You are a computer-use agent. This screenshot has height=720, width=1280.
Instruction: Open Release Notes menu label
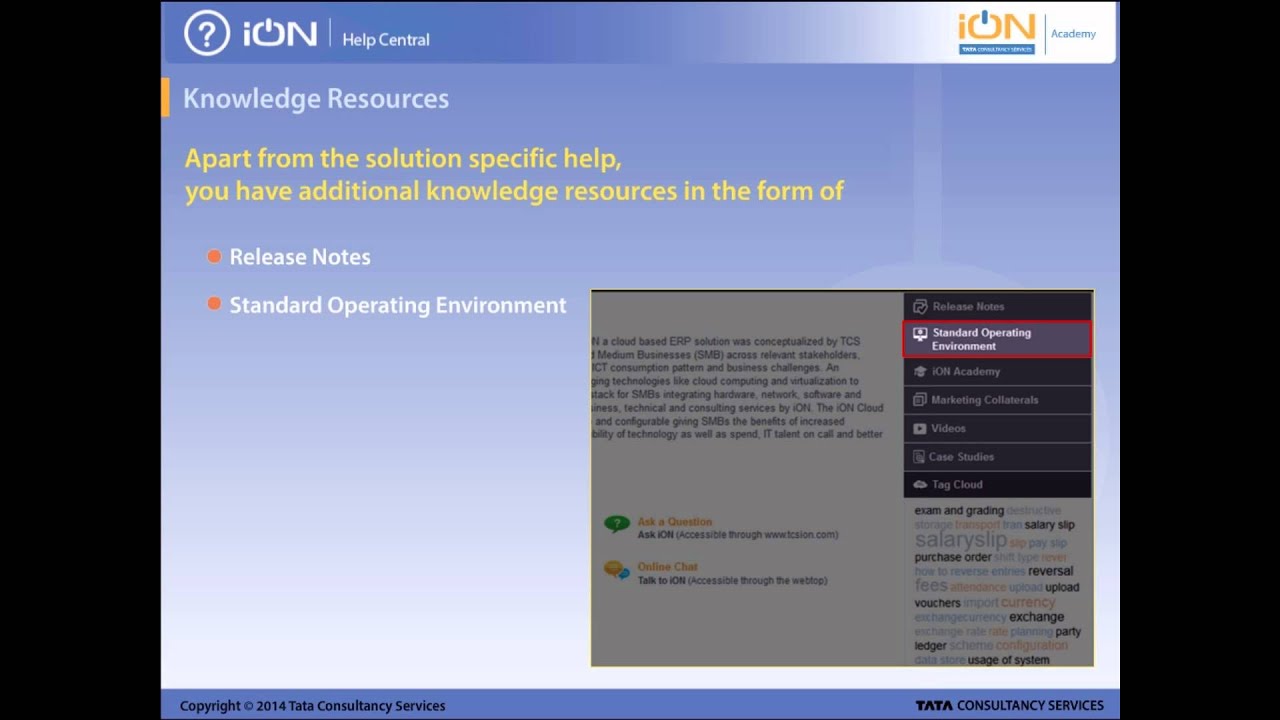click(x=968, y=306)
